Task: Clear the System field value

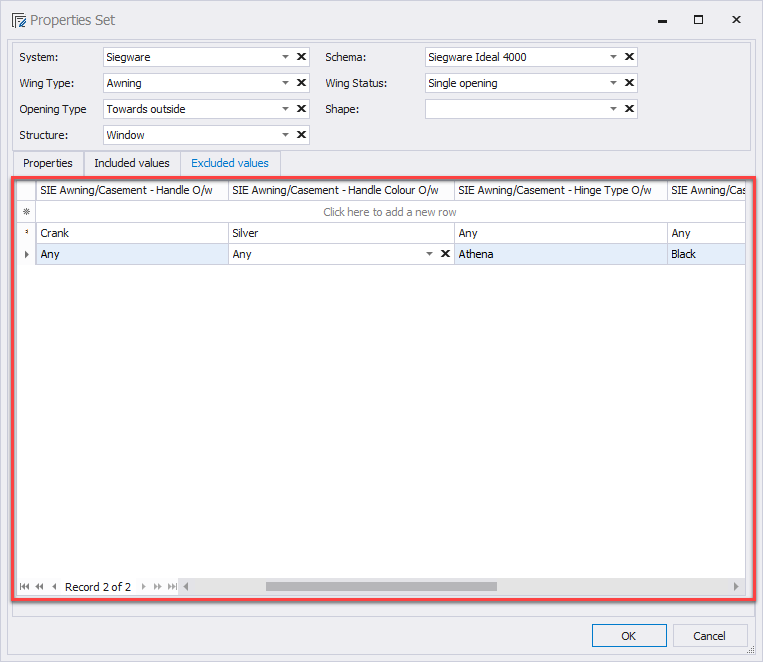Action: click(x=301, y=57)
